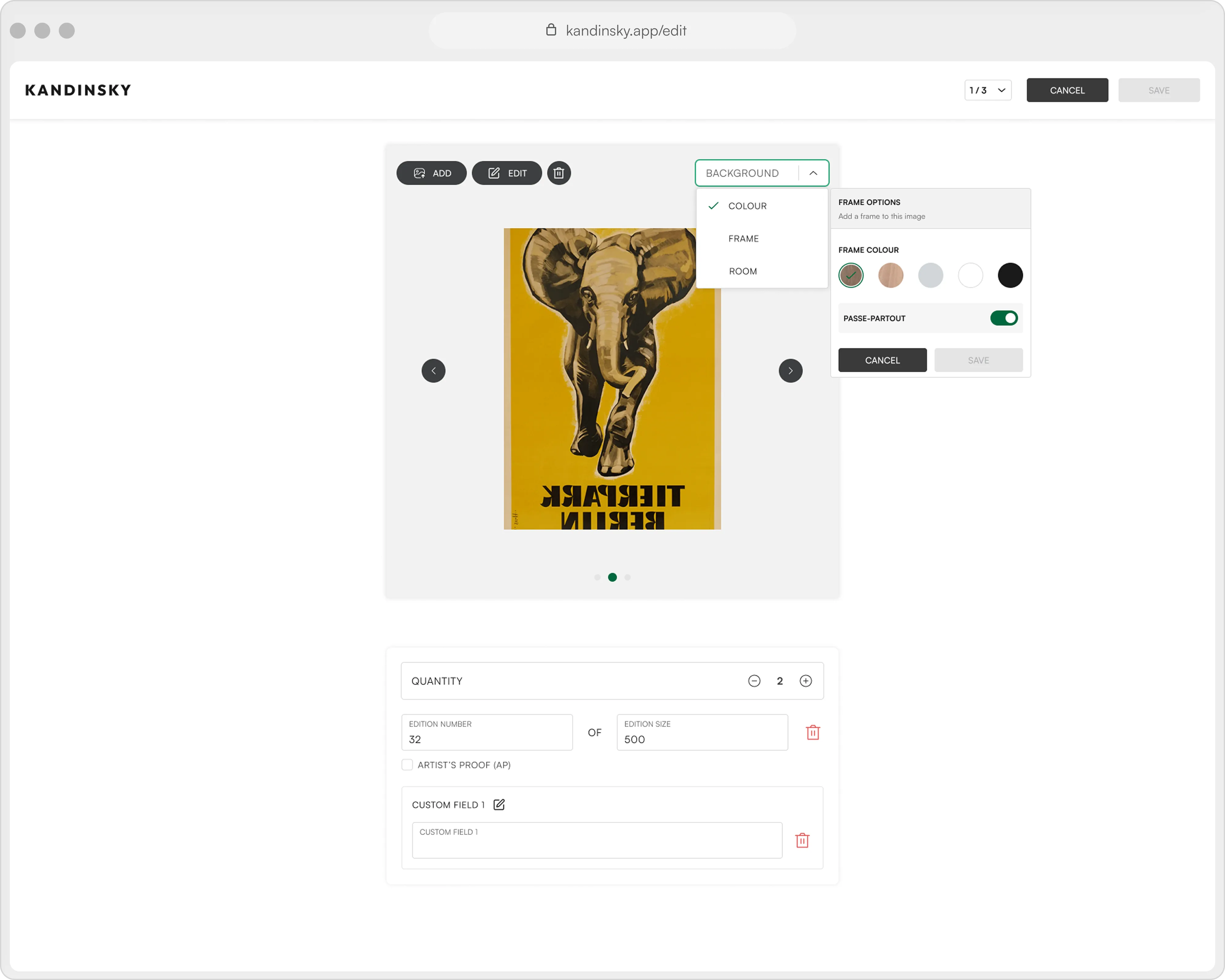Screen dimensions: 1225x980
Task: Click the quantity value 2
Action: (x=779, y=680)
